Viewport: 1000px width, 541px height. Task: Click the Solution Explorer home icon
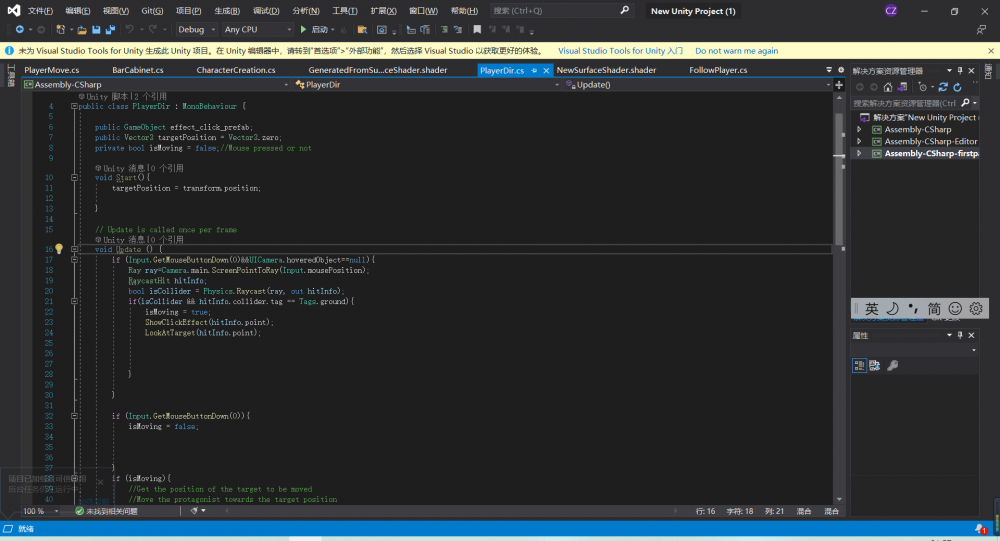(x=888, y=87)
